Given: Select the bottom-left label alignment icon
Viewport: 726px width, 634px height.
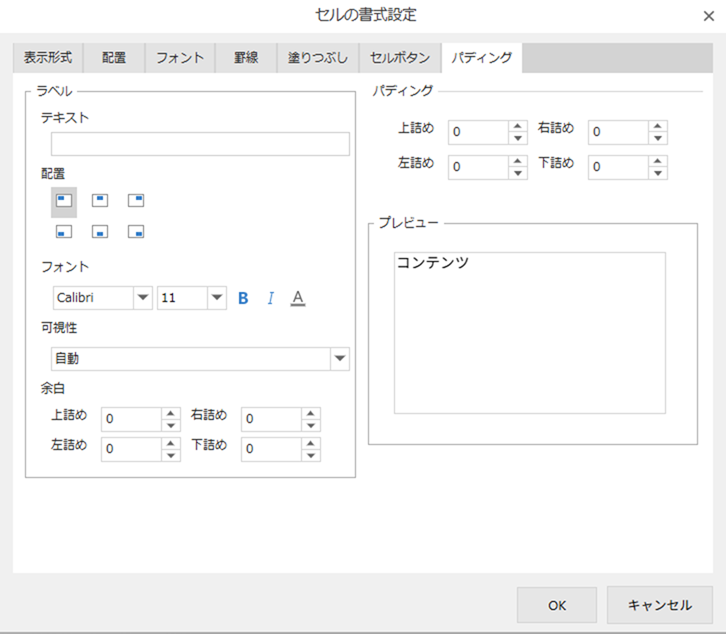Looking at the screenshot, I should (64, 232).
